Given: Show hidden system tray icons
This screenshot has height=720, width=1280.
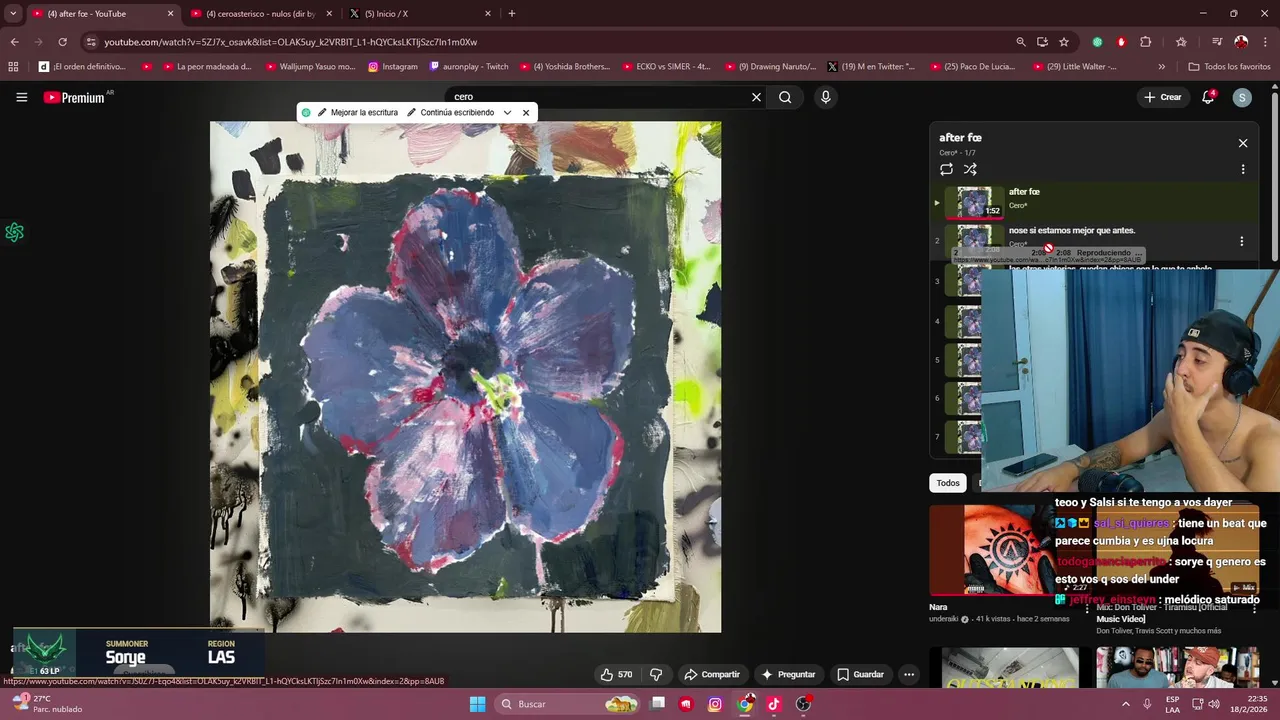Looking at the screenshot, I should pyautogui.click(x=1125, y=704).
